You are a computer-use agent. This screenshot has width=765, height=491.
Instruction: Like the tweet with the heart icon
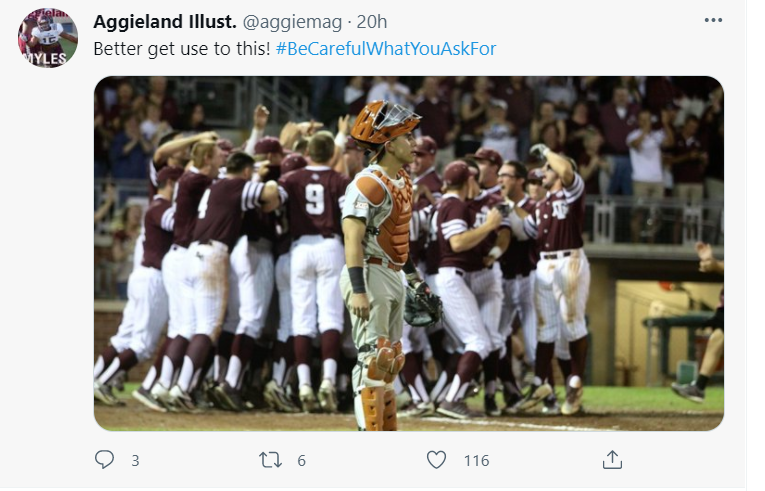click(437, 460)
